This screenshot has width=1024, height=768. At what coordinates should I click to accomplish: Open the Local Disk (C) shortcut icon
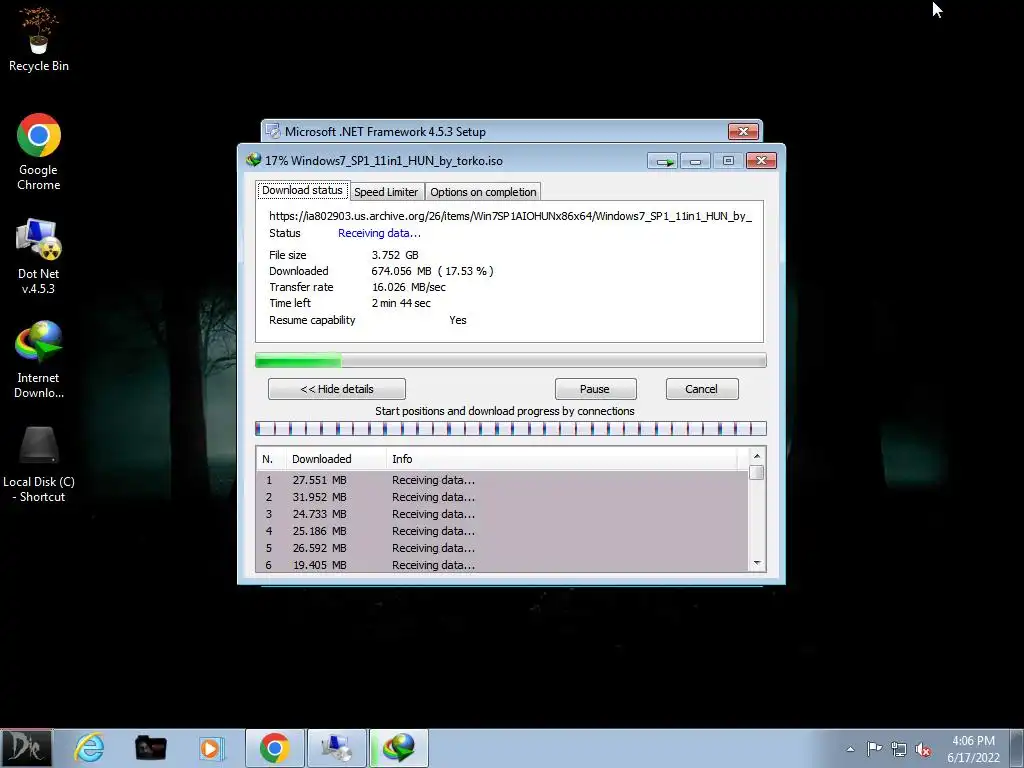coord(39,464)
